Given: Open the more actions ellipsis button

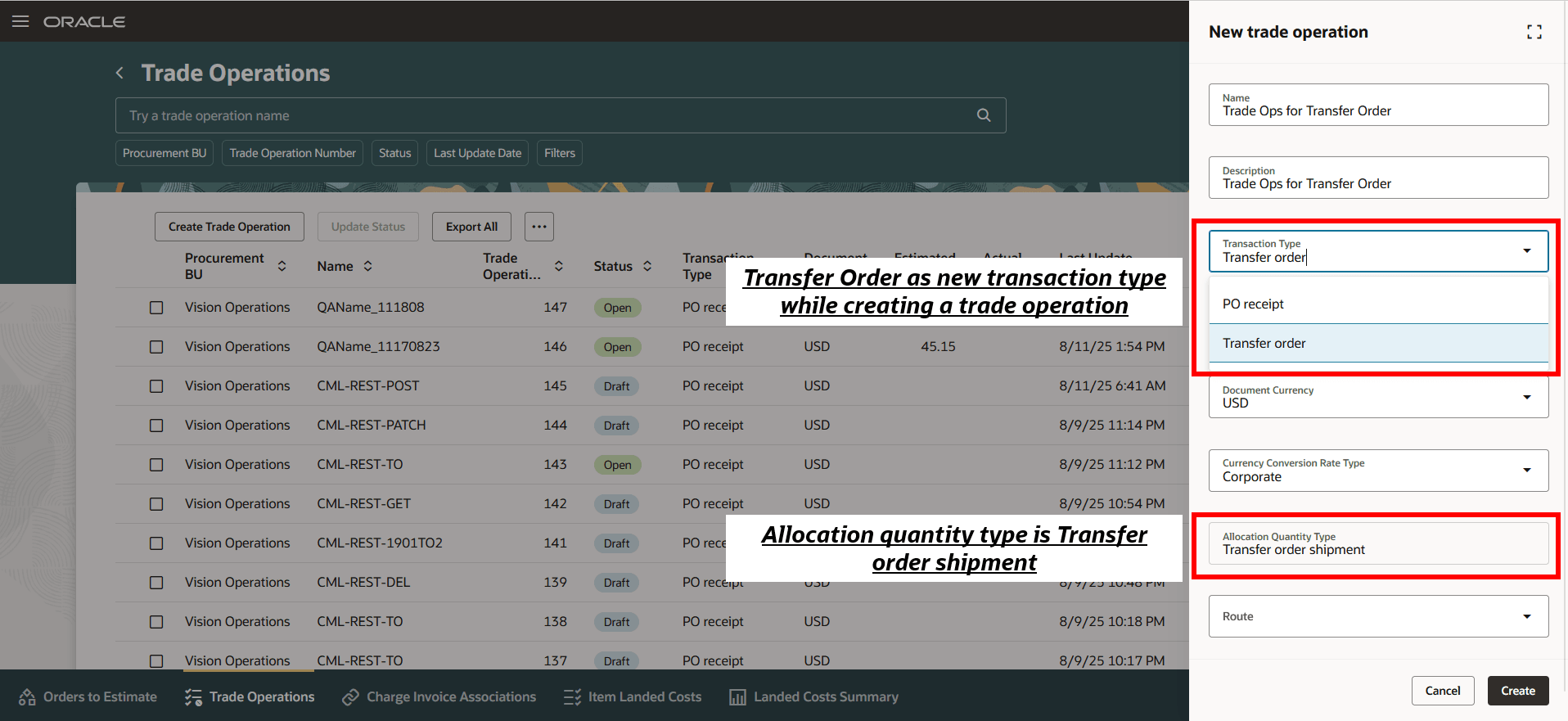Looking at the screenshot, I should (x=539, y=227).
